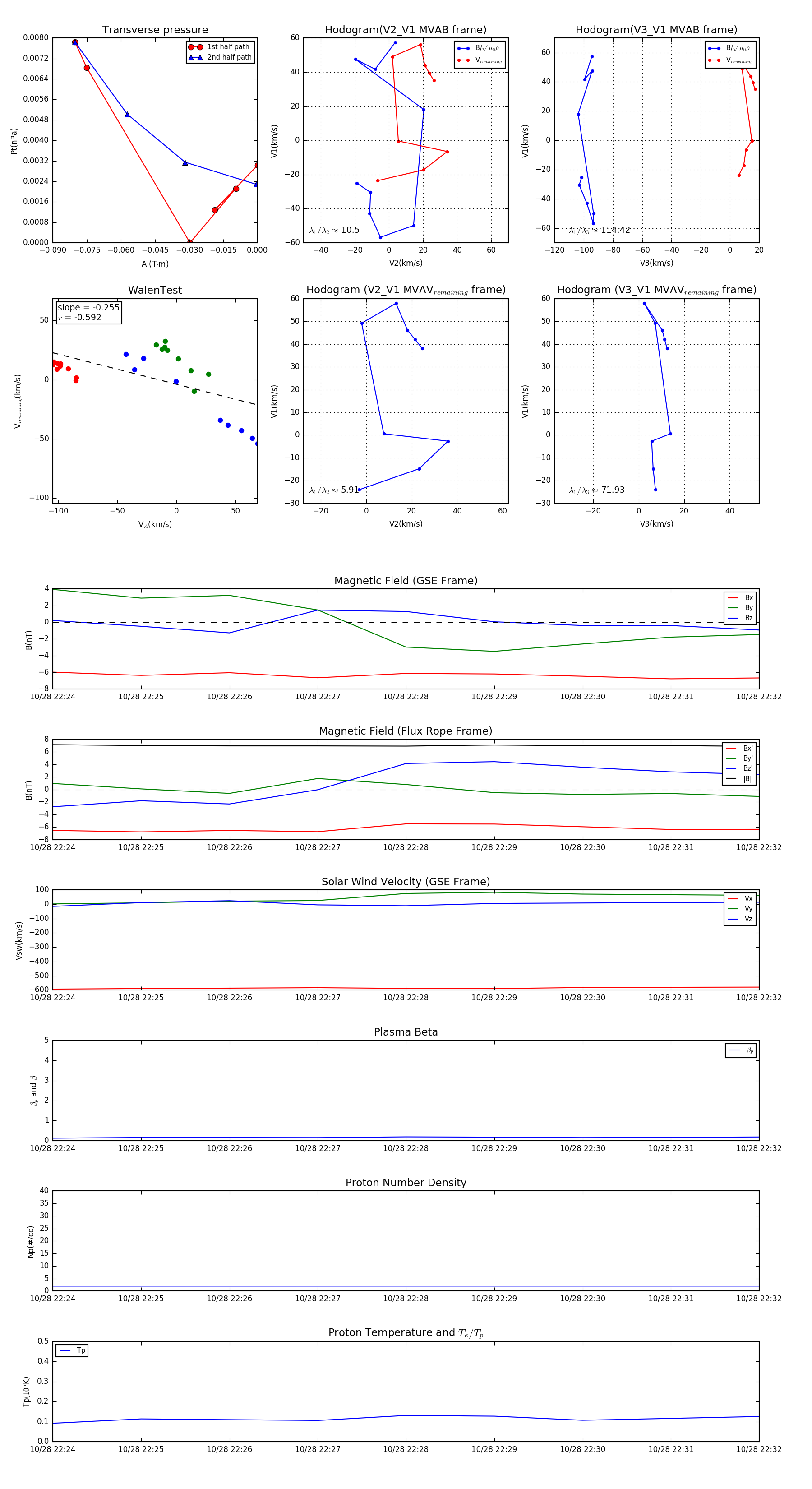Click the 'Vz' legend entry
This screenshot has width=812, height=1489.
coord(740,919)
